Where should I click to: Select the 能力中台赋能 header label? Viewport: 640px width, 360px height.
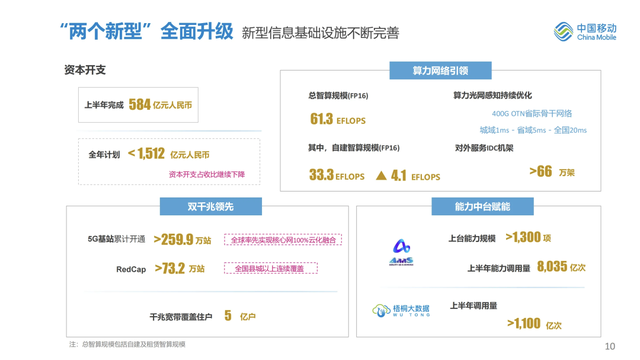(482, 207)
